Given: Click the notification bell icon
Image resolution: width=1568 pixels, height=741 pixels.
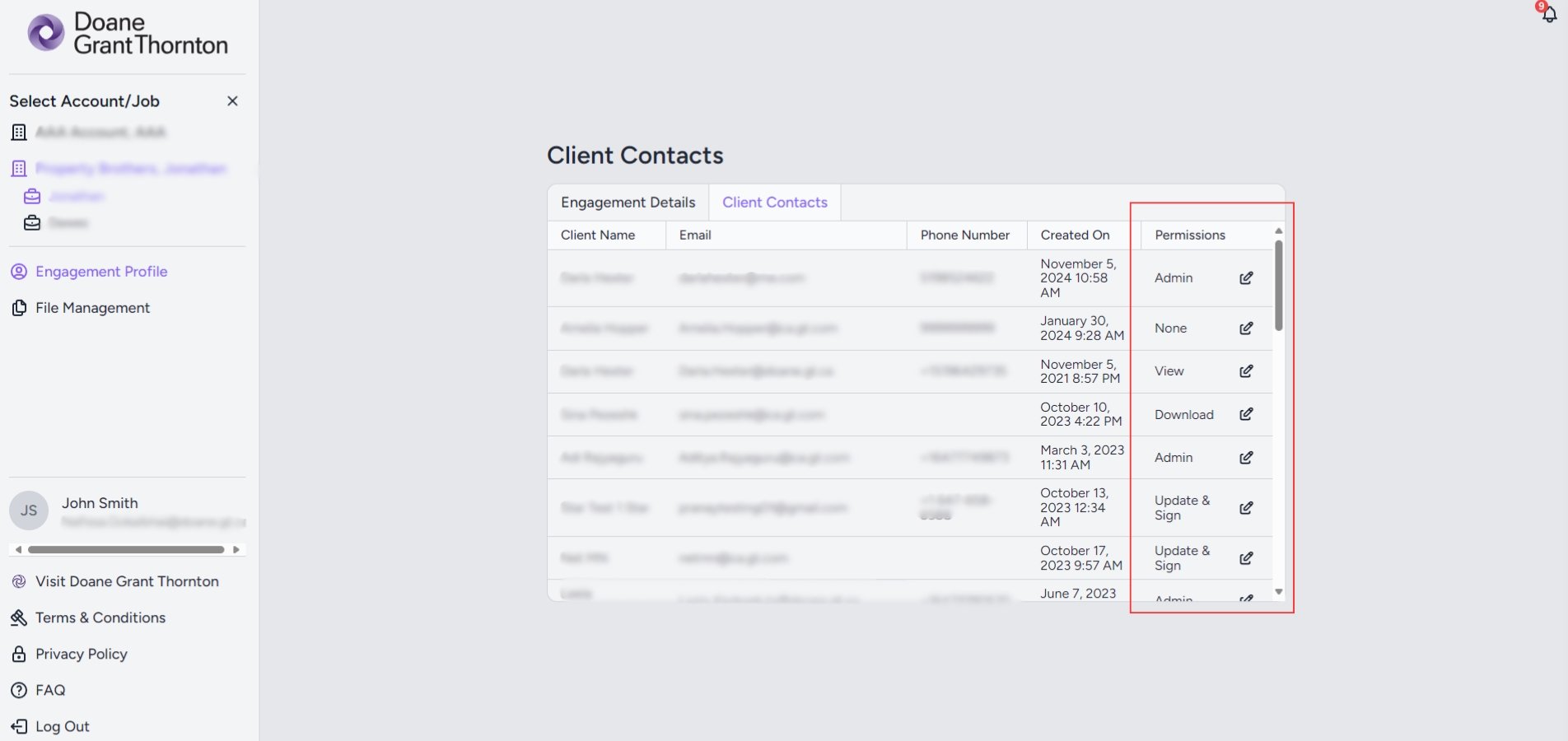Looking at the screenshot, I should click(x=1549, y=14).
